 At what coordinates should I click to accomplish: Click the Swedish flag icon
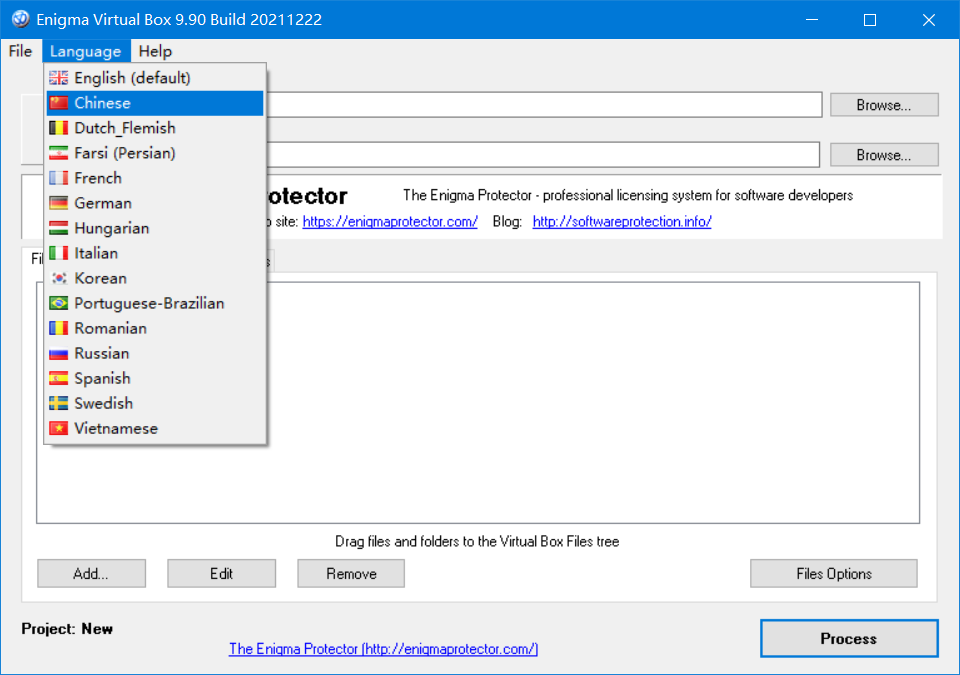59,403
